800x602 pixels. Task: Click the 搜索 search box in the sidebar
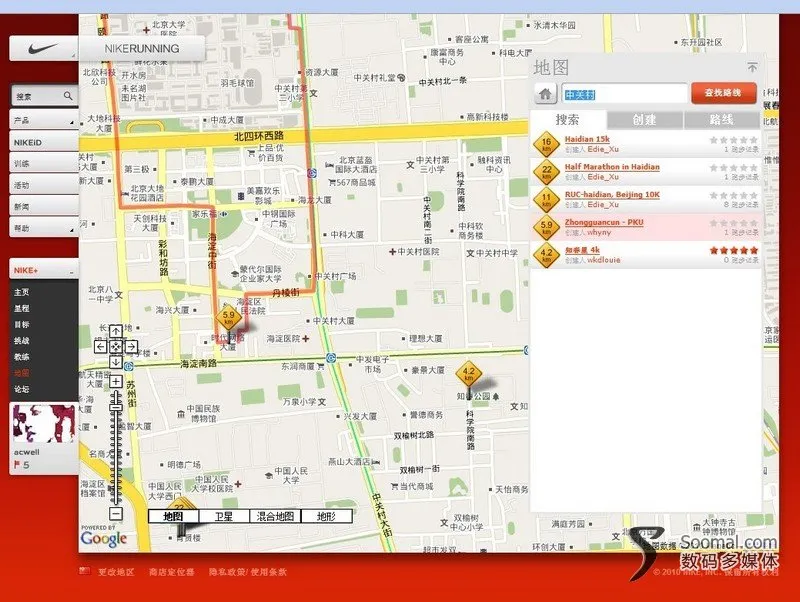pos(44,95)
